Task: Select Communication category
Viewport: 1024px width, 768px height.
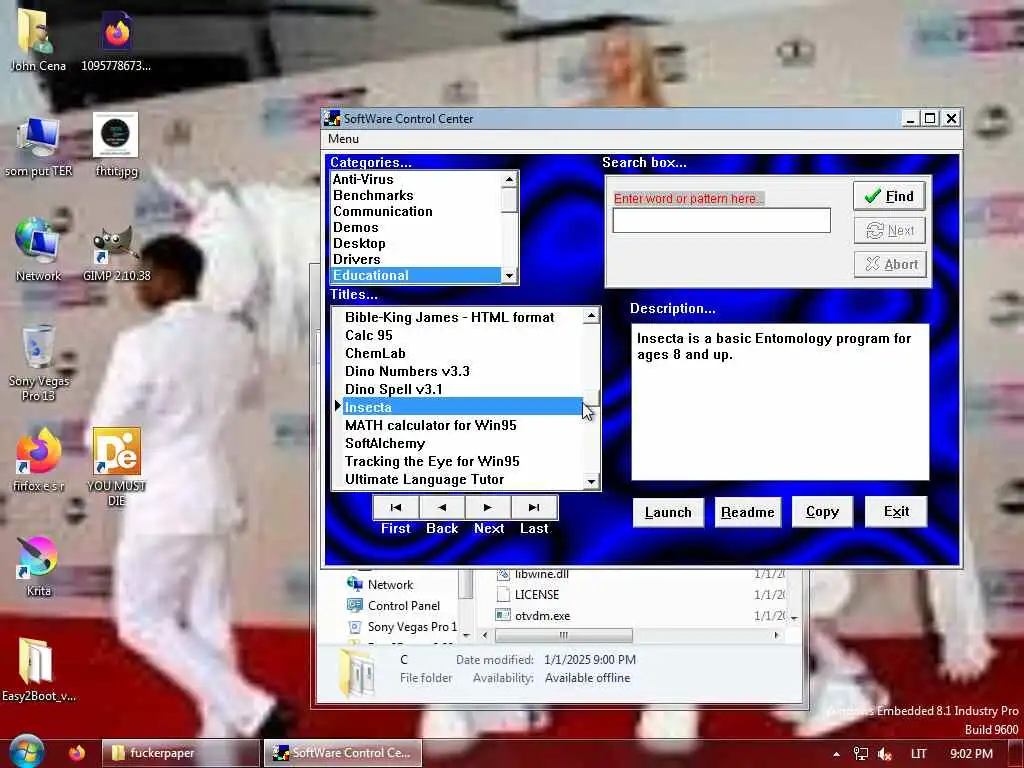Action: [415, 211]
